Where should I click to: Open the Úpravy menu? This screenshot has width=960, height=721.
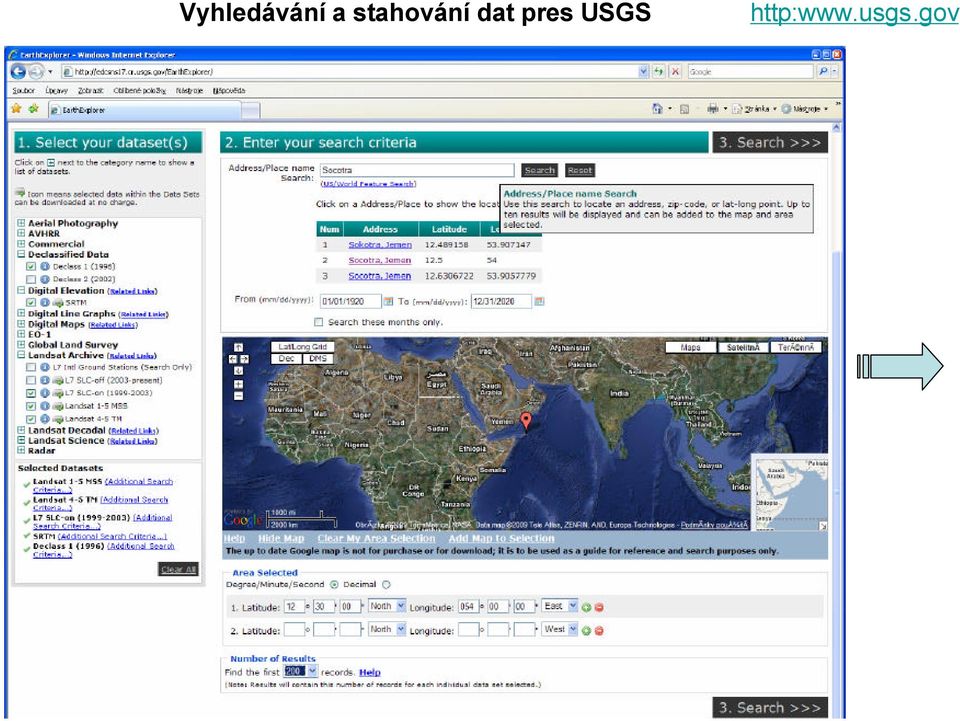(56, 91)
